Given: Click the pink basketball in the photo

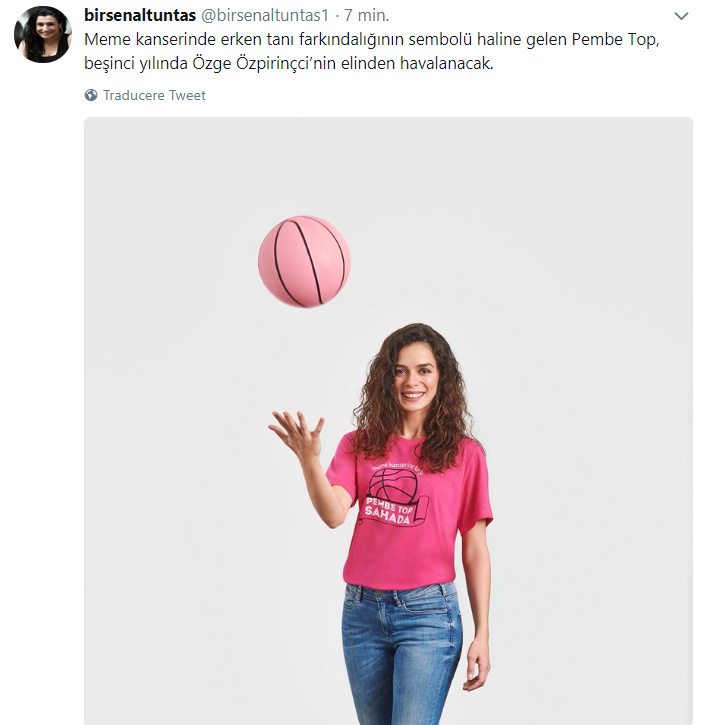Looking at the screenshot, I should (304, 261).
